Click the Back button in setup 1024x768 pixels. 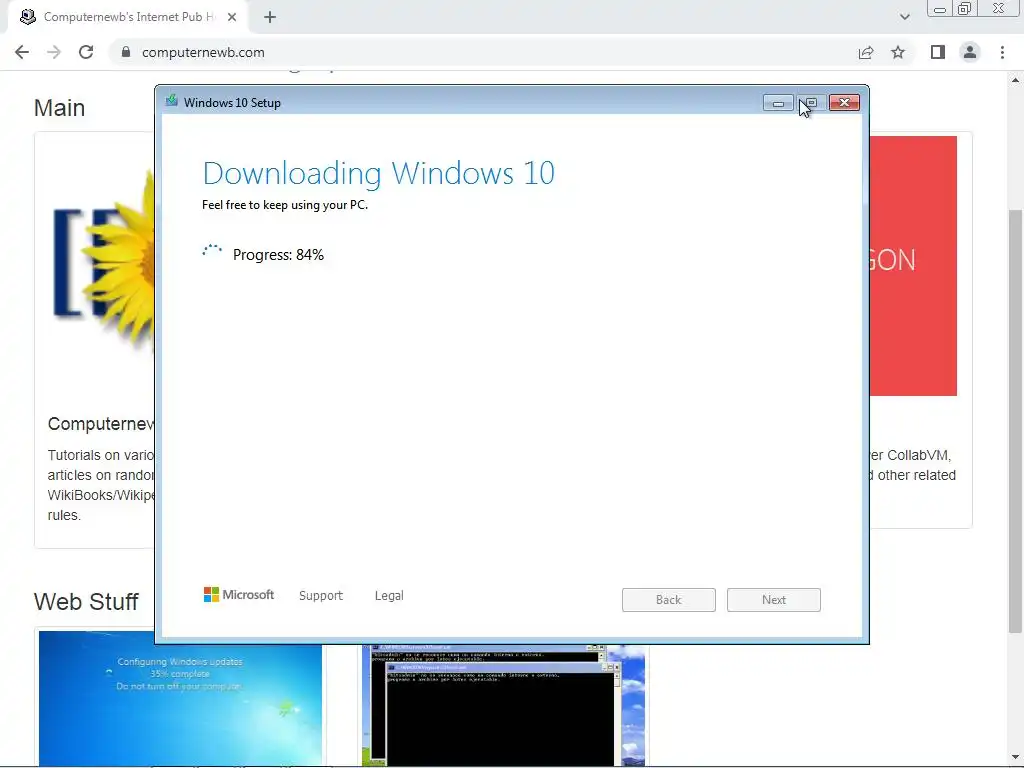669,600
